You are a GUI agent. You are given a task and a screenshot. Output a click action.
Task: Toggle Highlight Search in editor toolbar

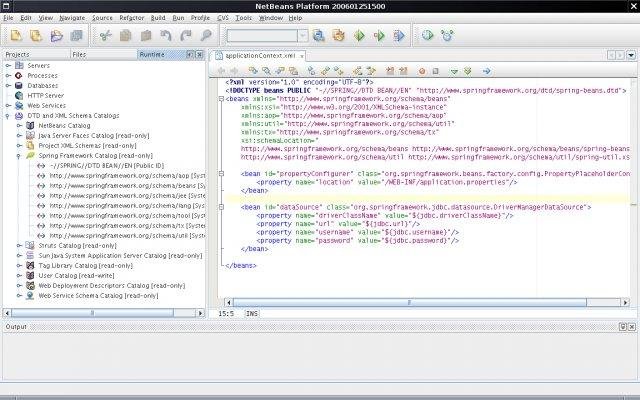point(293,71)
